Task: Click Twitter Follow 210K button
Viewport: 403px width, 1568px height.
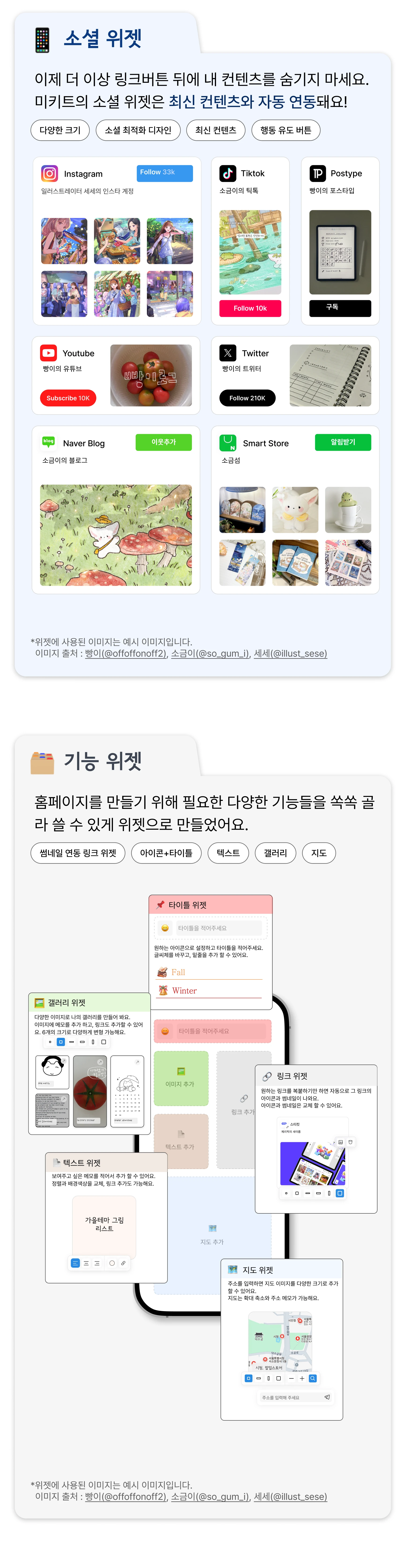Action: (247, 398)
